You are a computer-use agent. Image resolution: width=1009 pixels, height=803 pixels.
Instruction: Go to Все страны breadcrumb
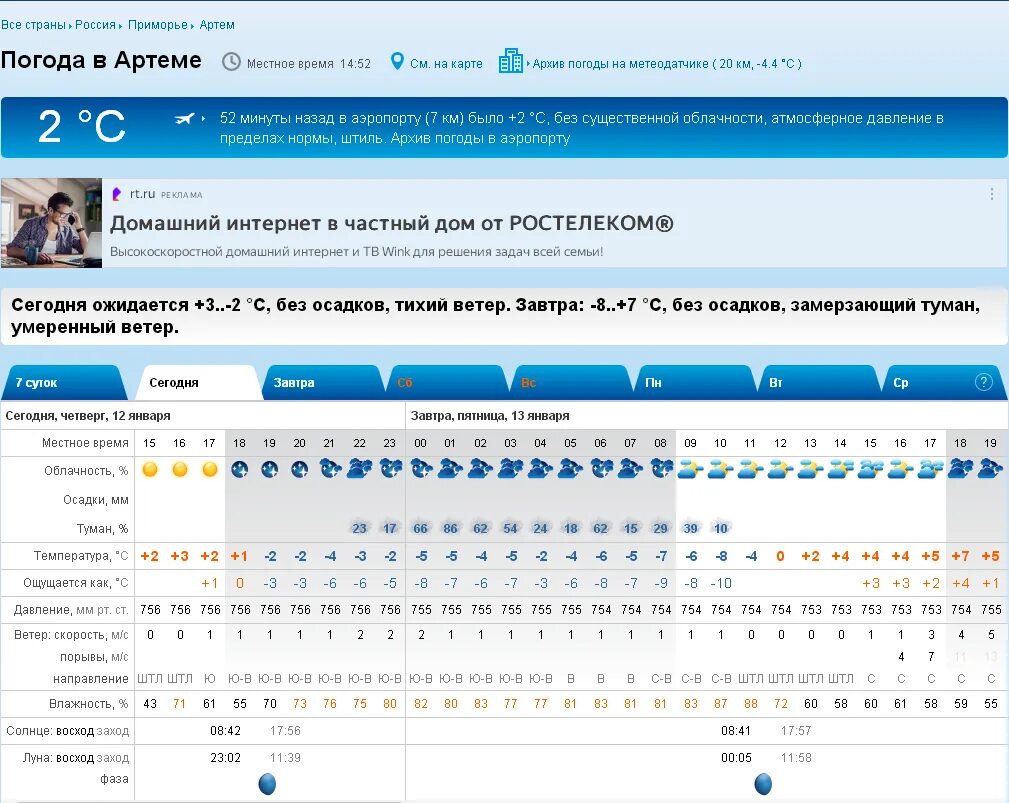tap(33, 24)
